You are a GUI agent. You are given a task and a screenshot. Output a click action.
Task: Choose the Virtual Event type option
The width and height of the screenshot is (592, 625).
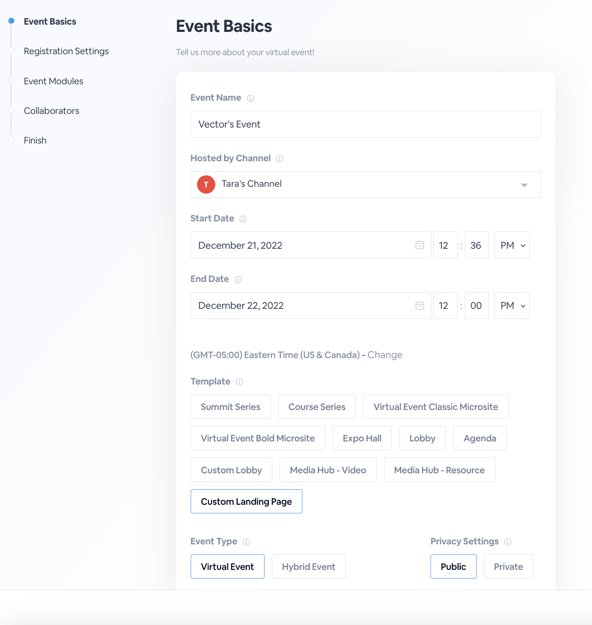point(227,566)
